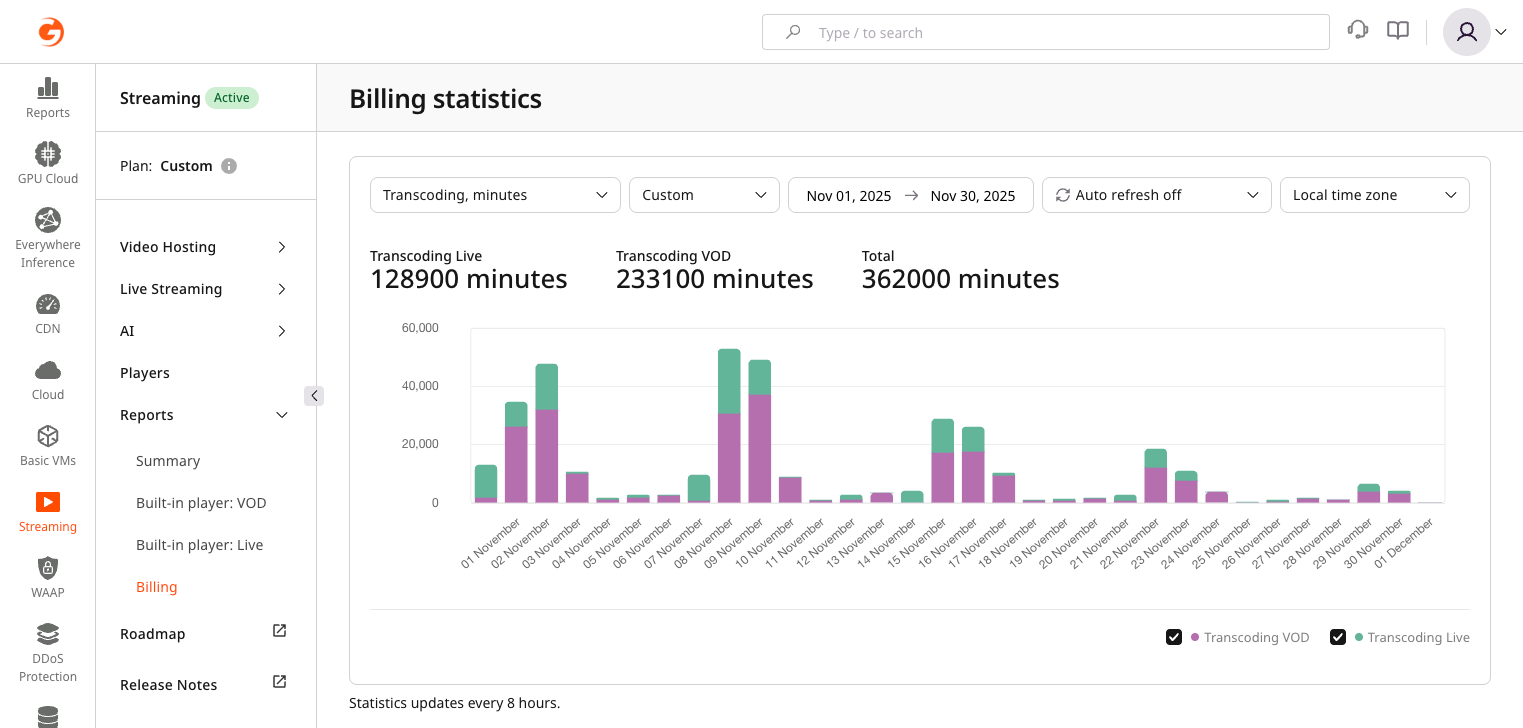1523x728 pixels.
Task: Open the GPU Cloud sidebar icon
Action: point(48,154)
